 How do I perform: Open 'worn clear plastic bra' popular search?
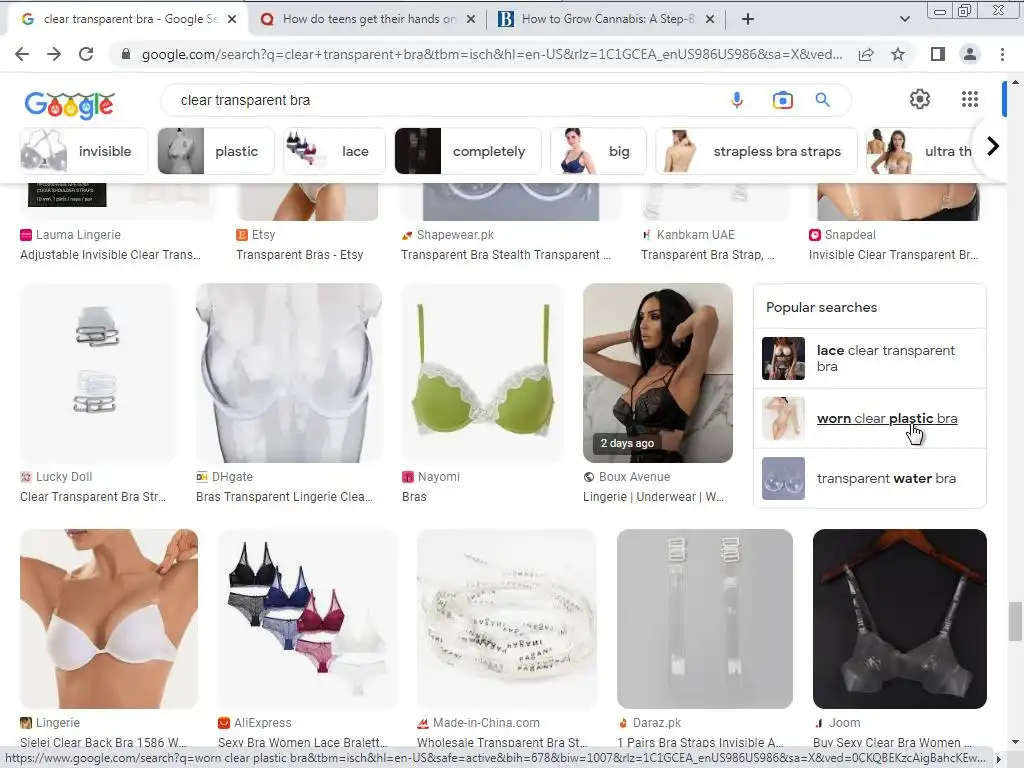point(869,419)
